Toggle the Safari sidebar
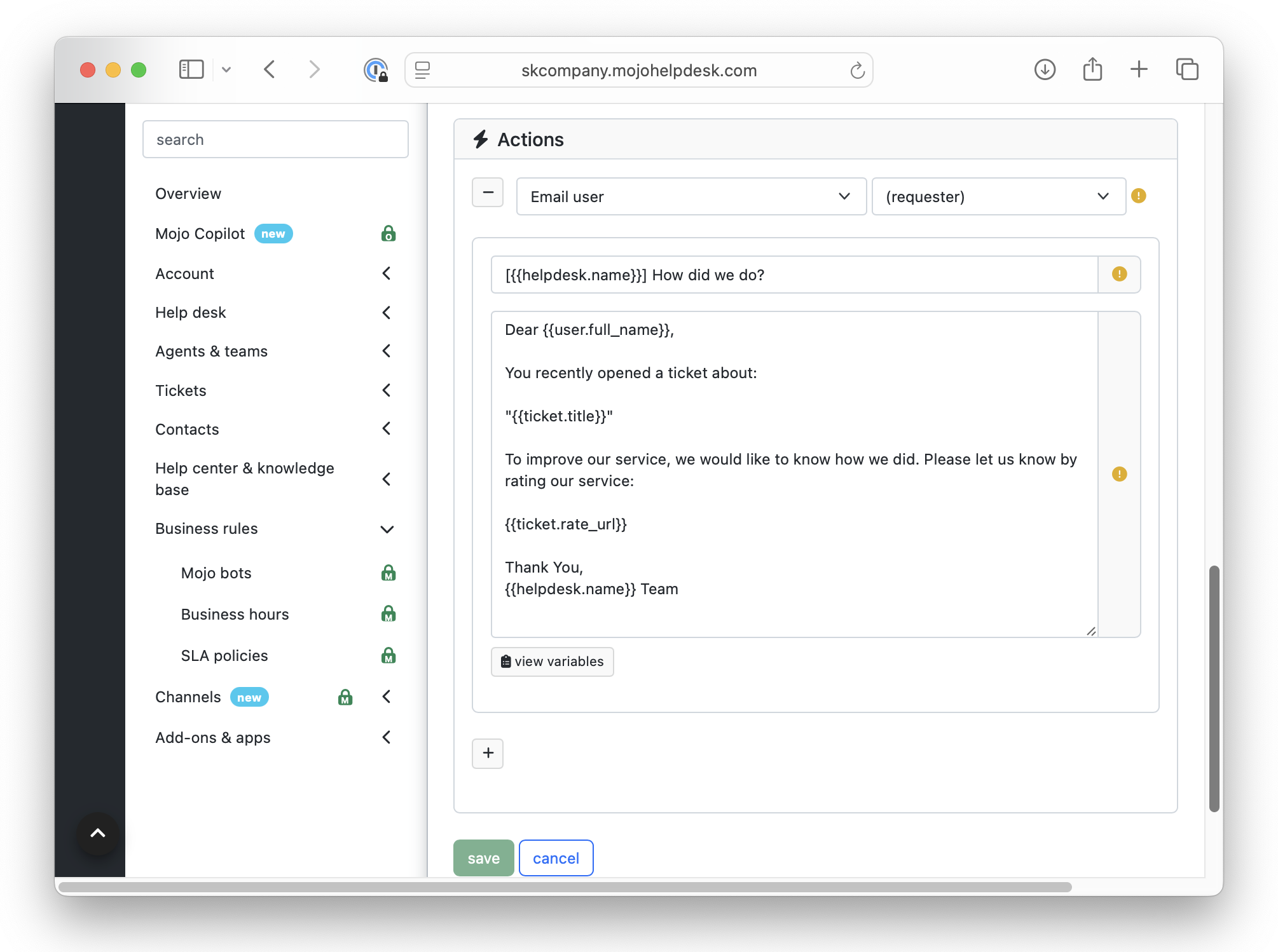The width and height of the screenshot is (1278, 952). pos(191,69)
